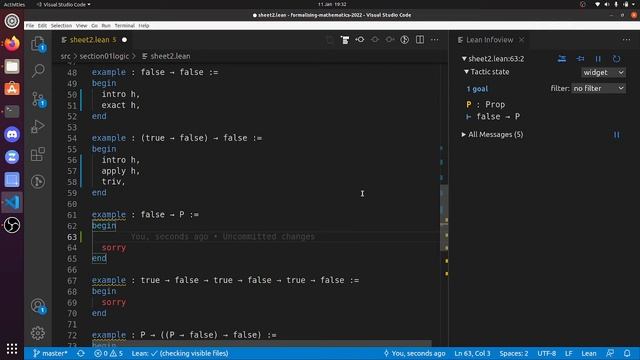Click the master branch status item

(x=50, y=353)
